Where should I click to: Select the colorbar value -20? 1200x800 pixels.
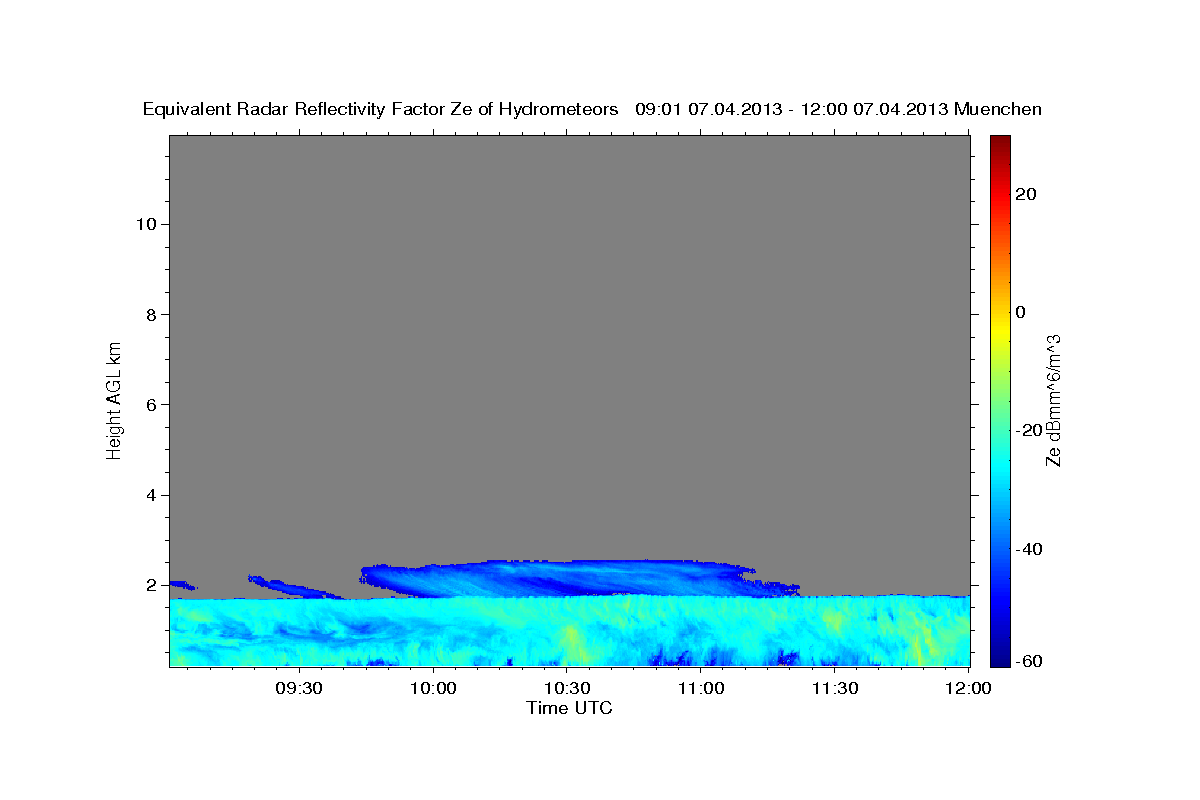pos(1027,430)
